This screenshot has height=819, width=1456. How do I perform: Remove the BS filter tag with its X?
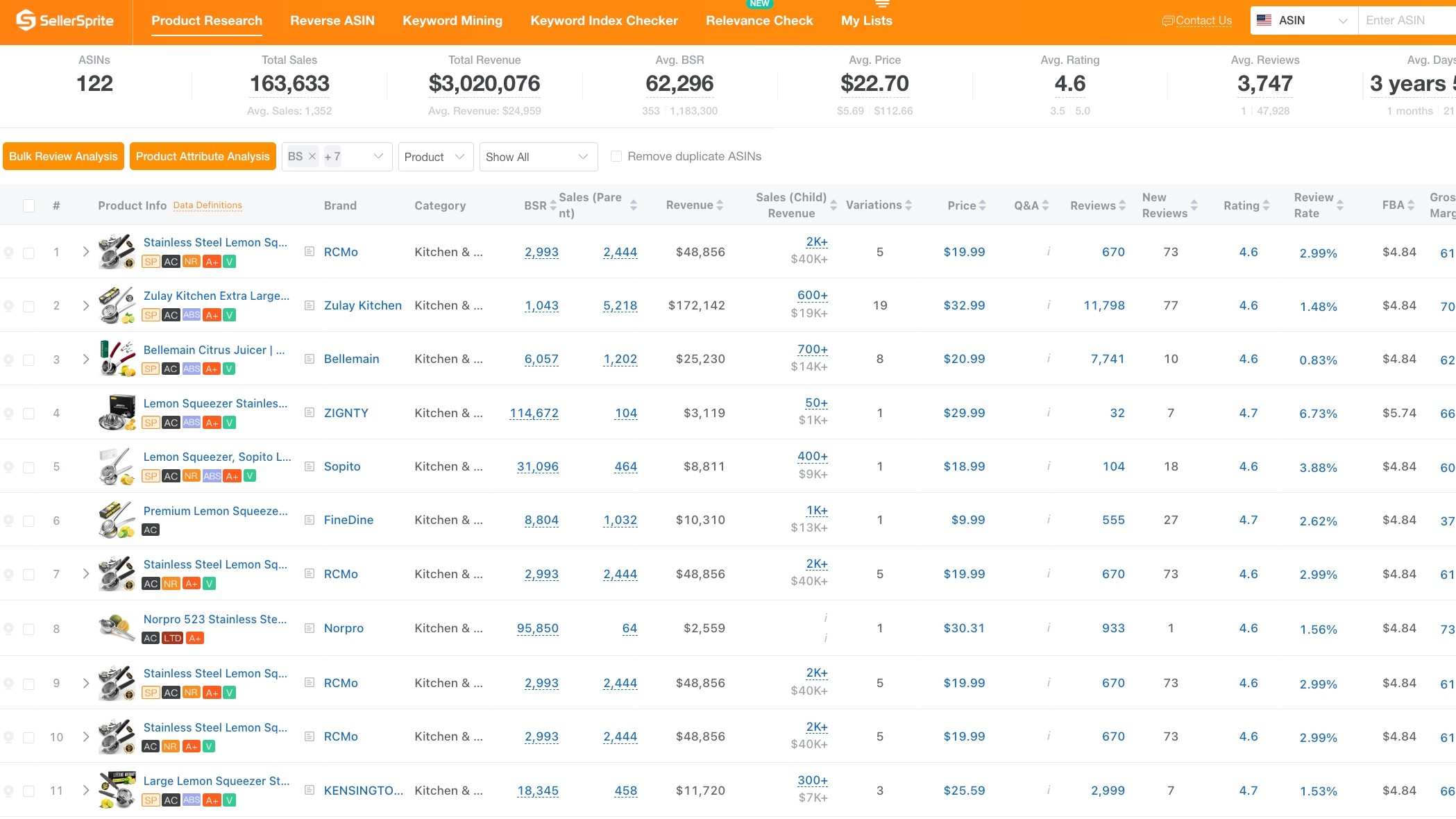coord(312,156)
